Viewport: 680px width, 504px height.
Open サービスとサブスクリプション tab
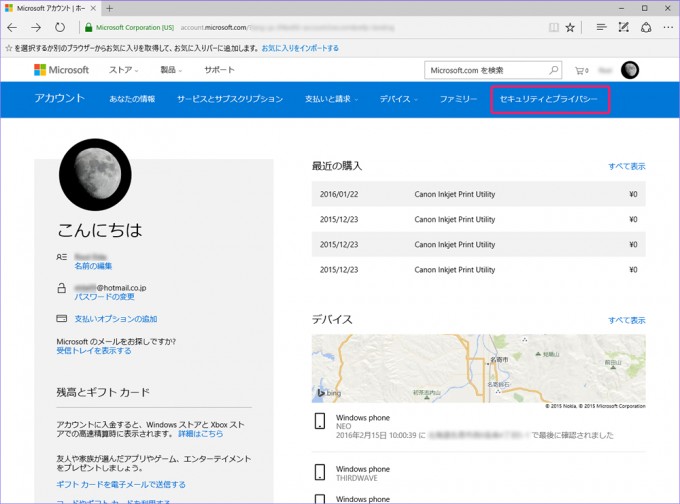point(230,99)
